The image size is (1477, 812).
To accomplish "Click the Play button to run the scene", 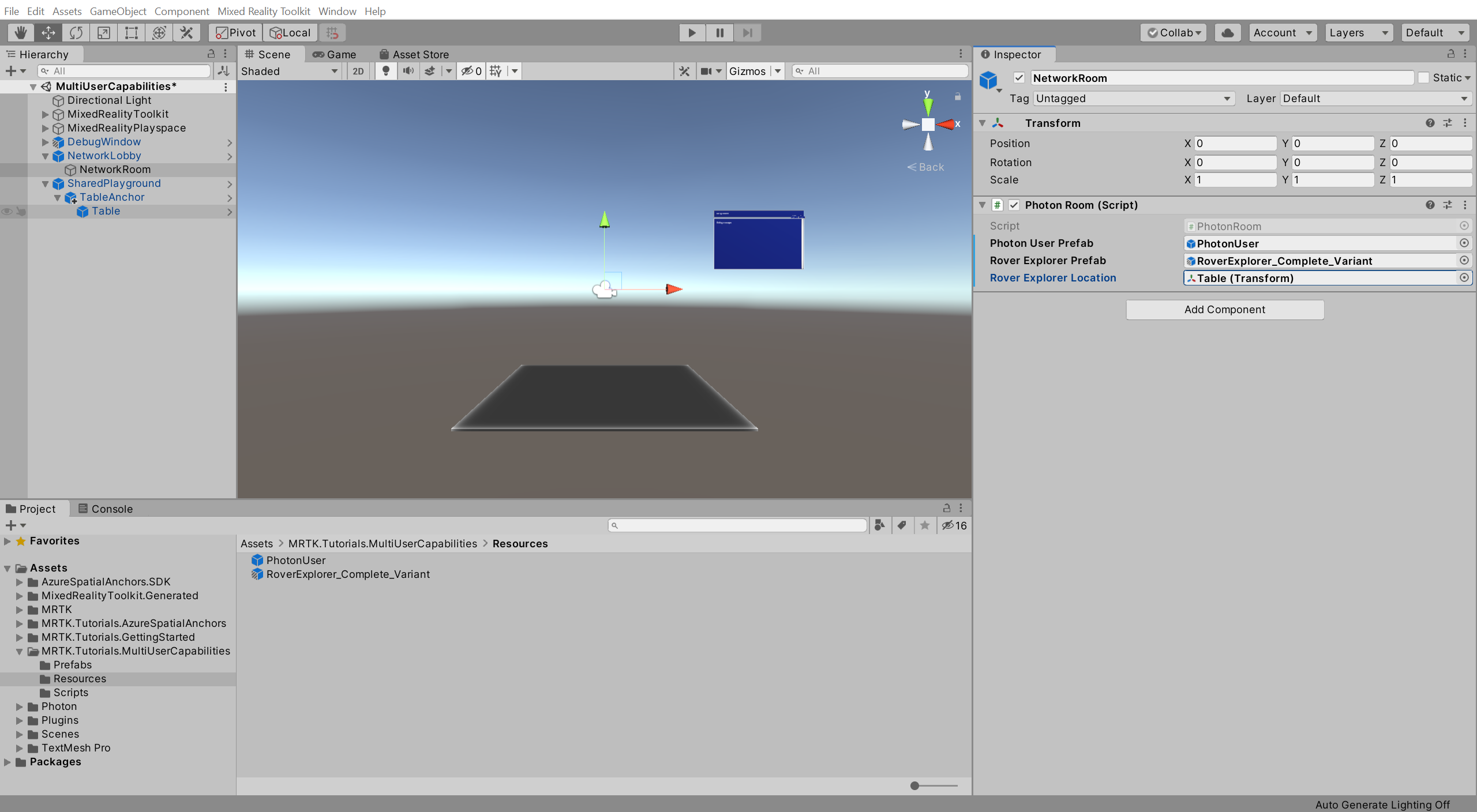I will click(692, 32).
